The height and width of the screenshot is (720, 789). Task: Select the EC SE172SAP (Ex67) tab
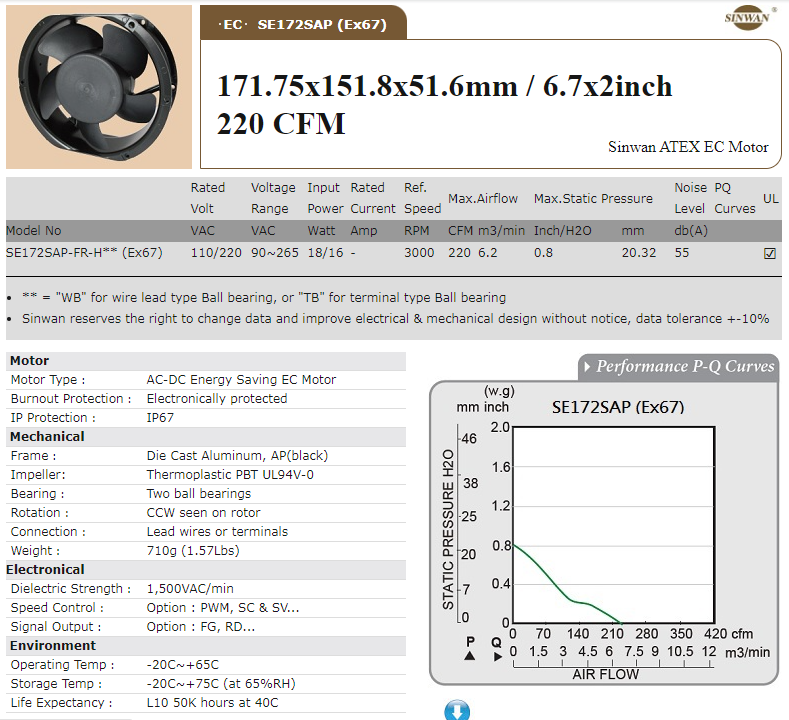click(x=304, y=23)
